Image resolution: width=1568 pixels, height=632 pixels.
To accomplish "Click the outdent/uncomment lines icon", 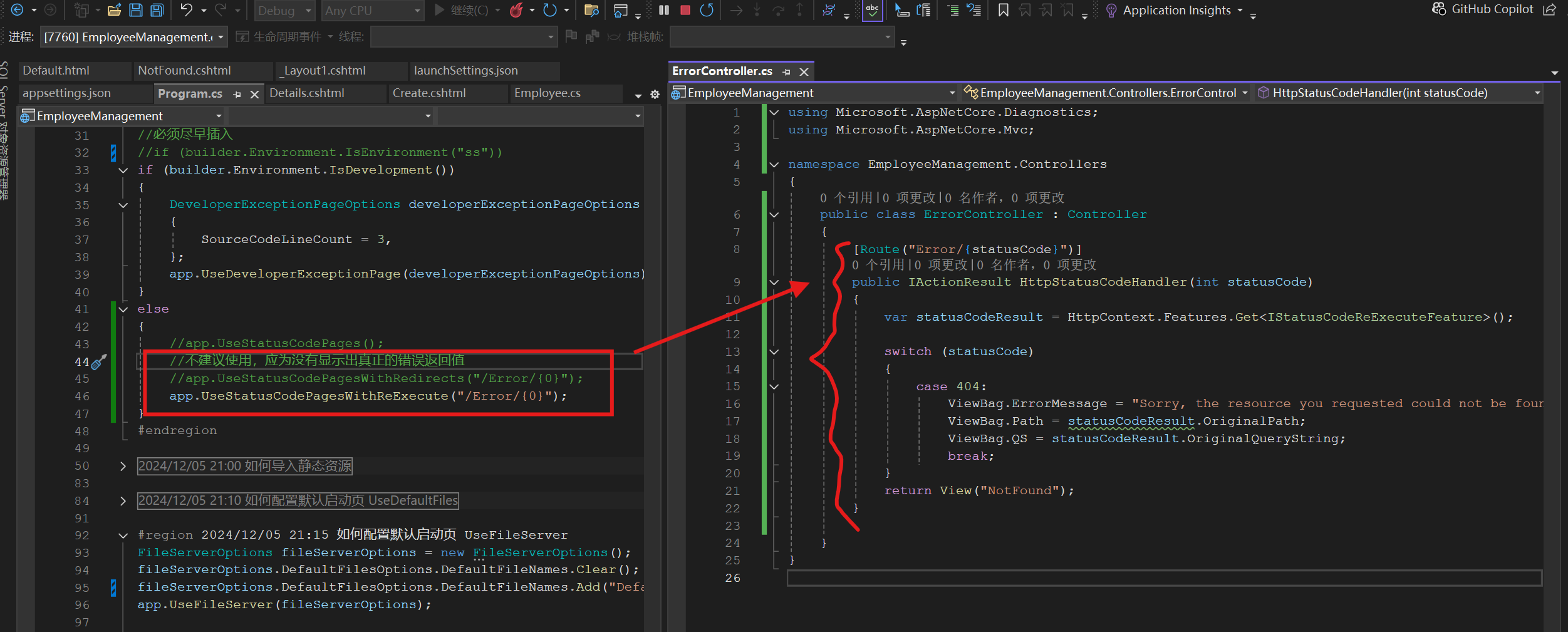I will 974,10.
